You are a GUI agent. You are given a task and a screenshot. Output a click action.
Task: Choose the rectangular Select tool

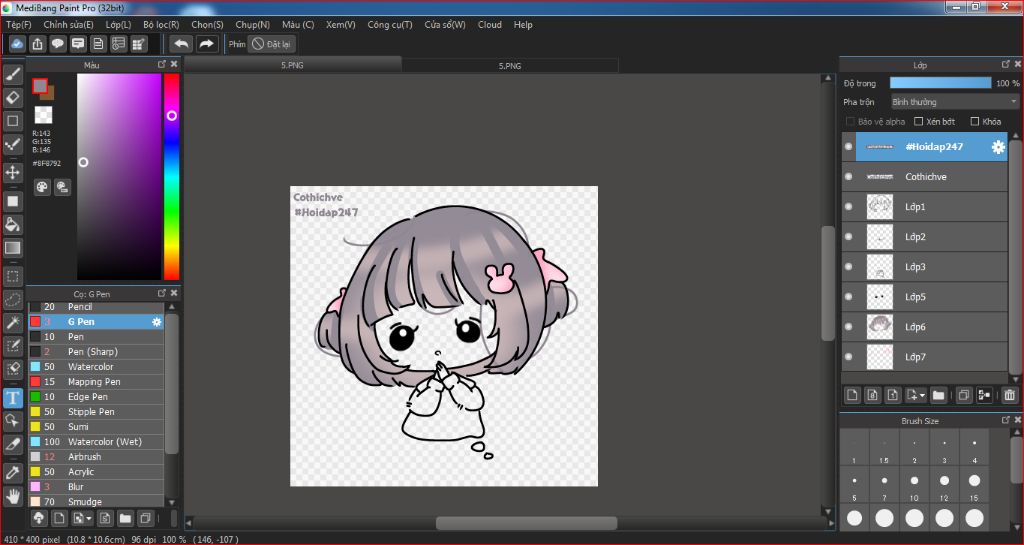(x=12, y=277)
